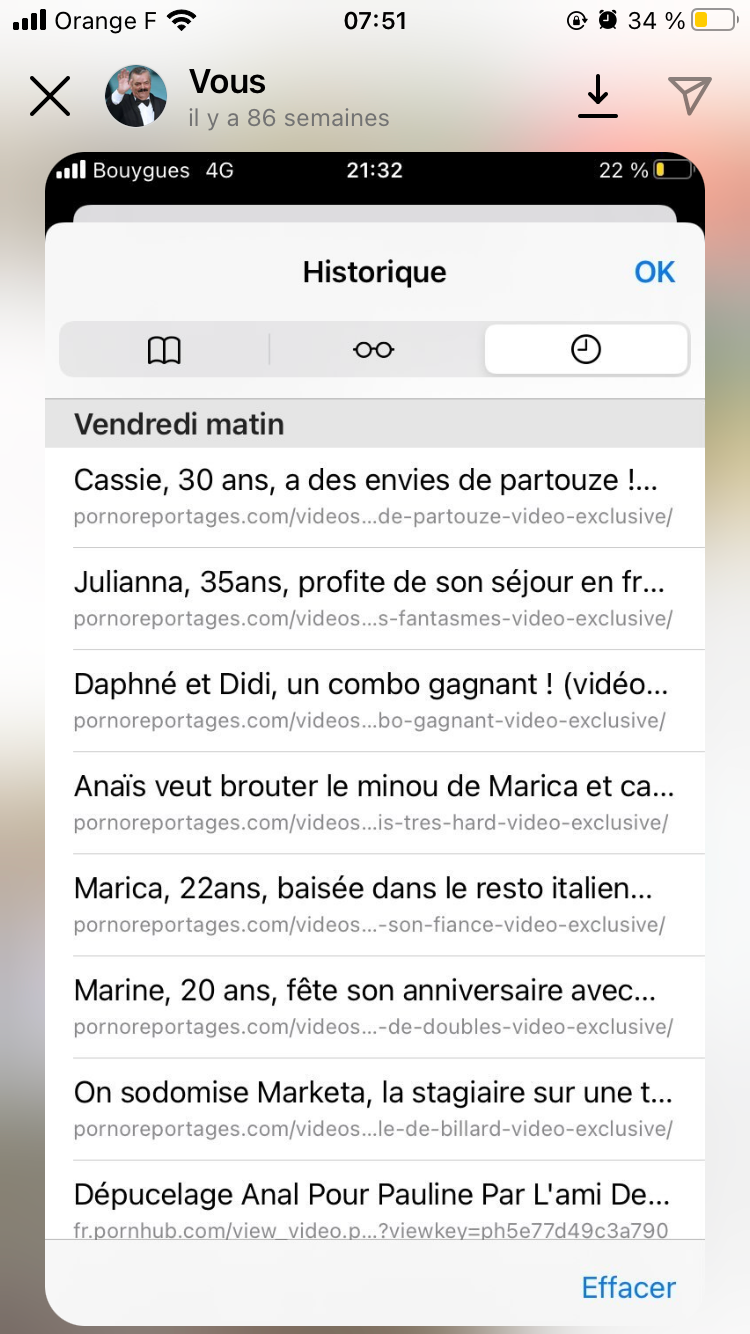
Task: Open the history entry starting with "Anaïs"
Action: click(x=375, y=803)
